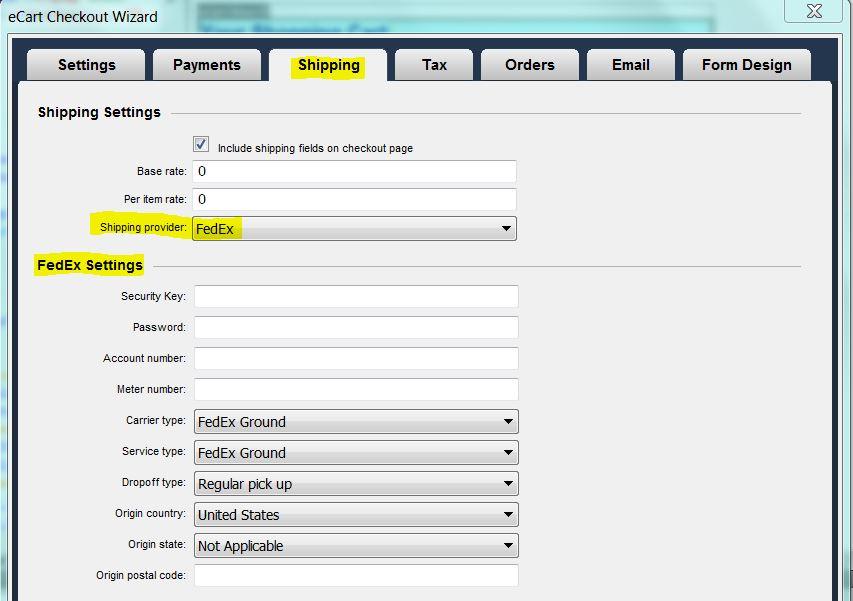853x601 pixels.
Task: Go to the Tax tab
Action: [x=434, y=65]
